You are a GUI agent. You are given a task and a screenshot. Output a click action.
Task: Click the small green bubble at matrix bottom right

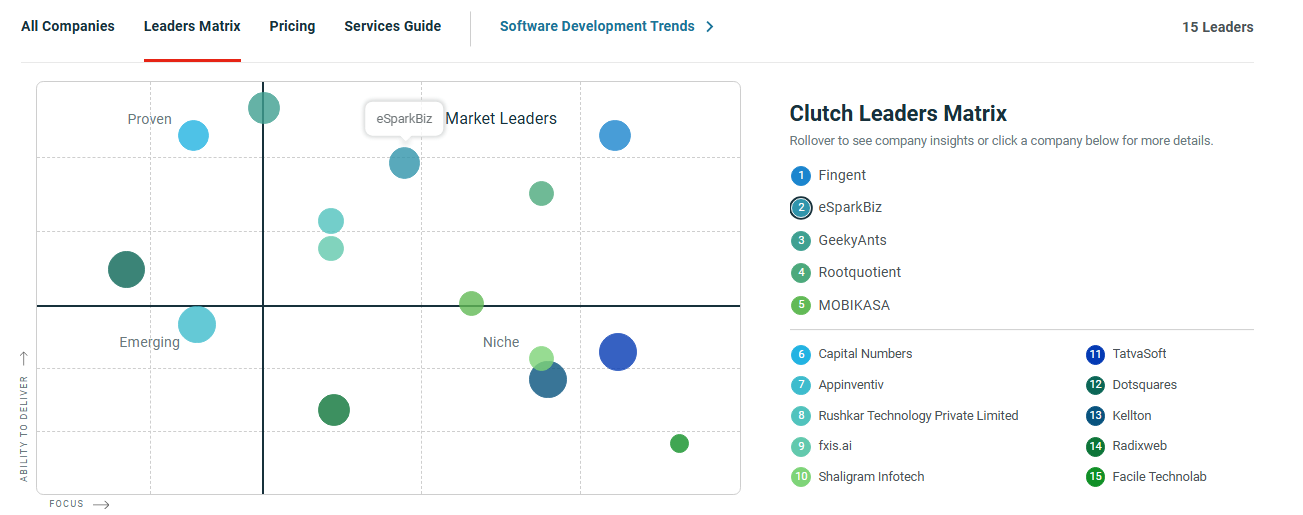pyautogui.click(x=679, y=444)
